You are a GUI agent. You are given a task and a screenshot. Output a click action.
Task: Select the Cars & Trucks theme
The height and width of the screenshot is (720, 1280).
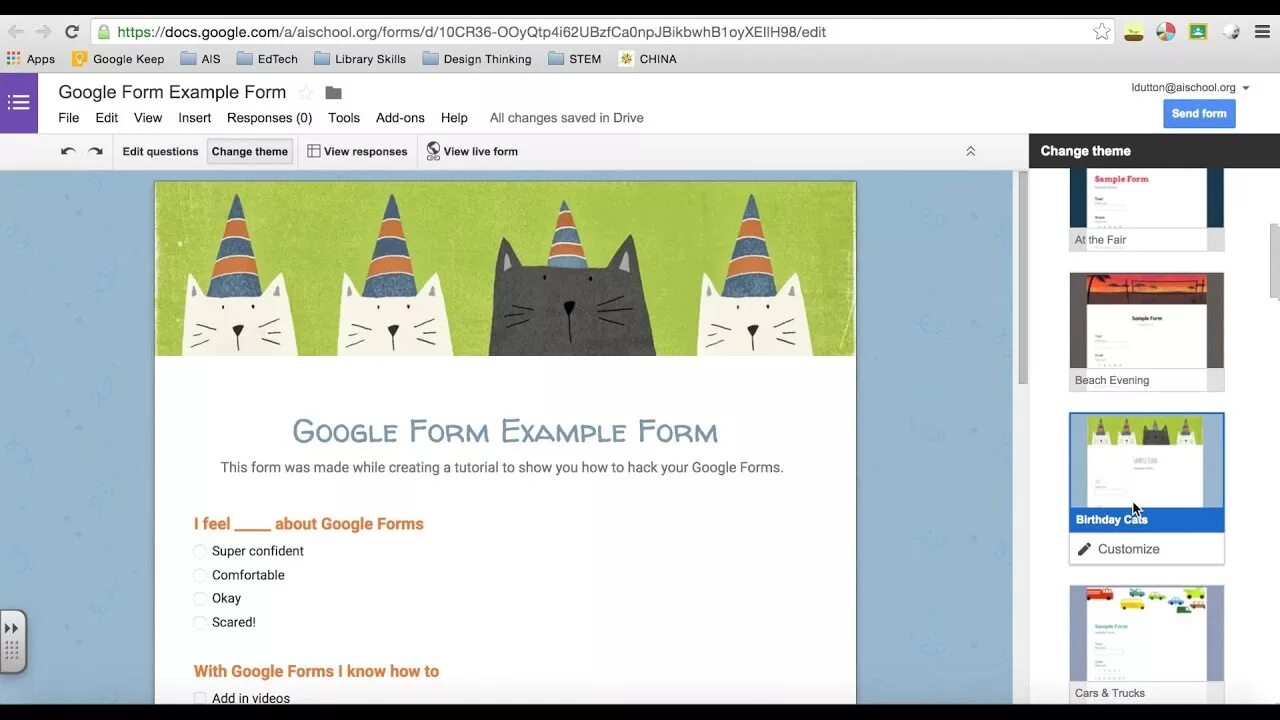[1146, 644]
